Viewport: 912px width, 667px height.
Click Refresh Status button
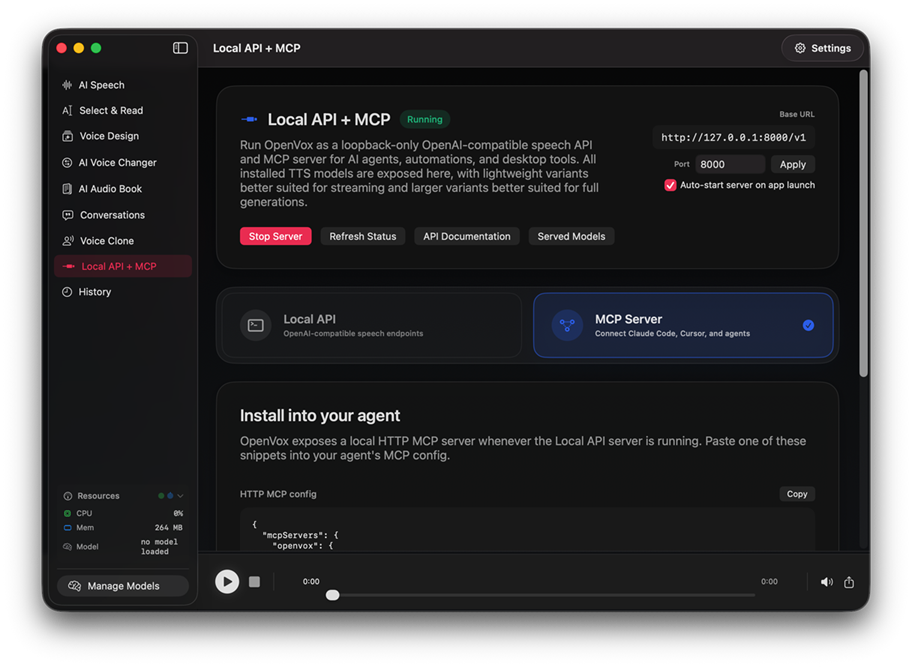(363, 236)
